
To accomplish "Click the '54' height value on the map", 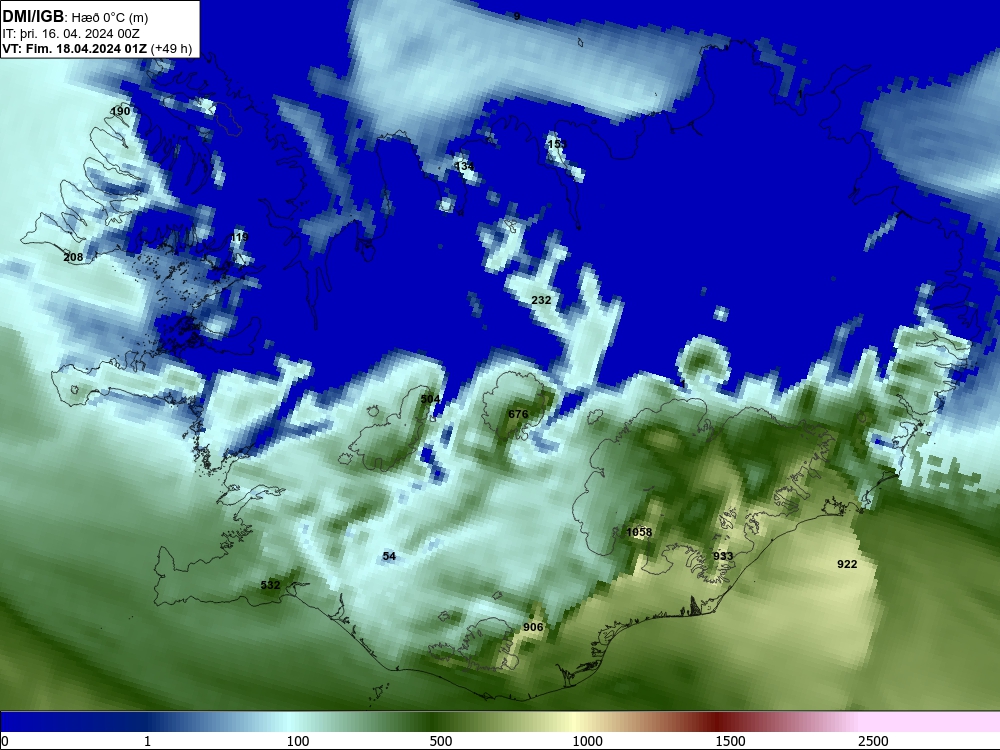I will click(x=389, y=556).
